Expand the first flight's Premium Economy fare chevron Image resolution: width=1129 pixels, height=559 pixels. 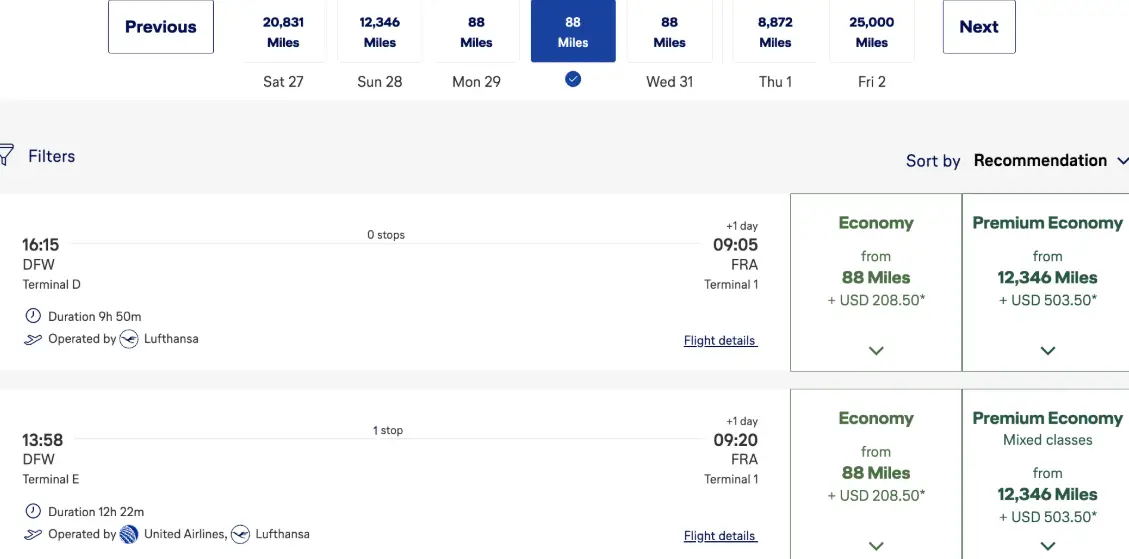pos(1047,350)
